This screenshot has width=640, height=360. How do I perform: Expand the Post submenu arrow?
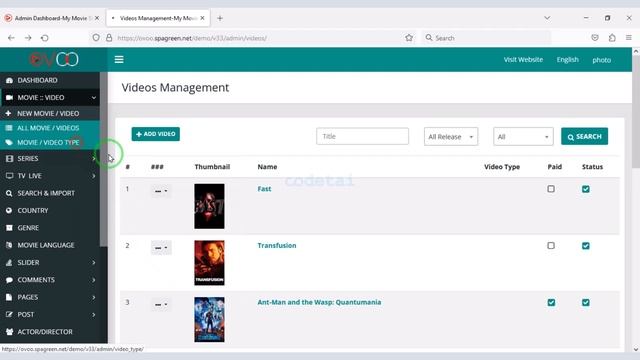[x=93, y=315]
